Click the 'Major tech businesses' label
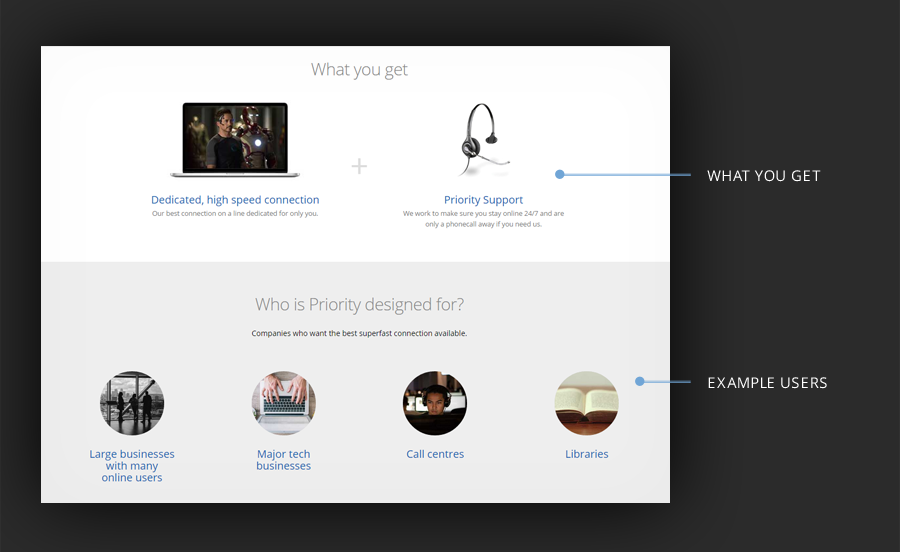This screenshot has height=552, width=900. point(283,460)
